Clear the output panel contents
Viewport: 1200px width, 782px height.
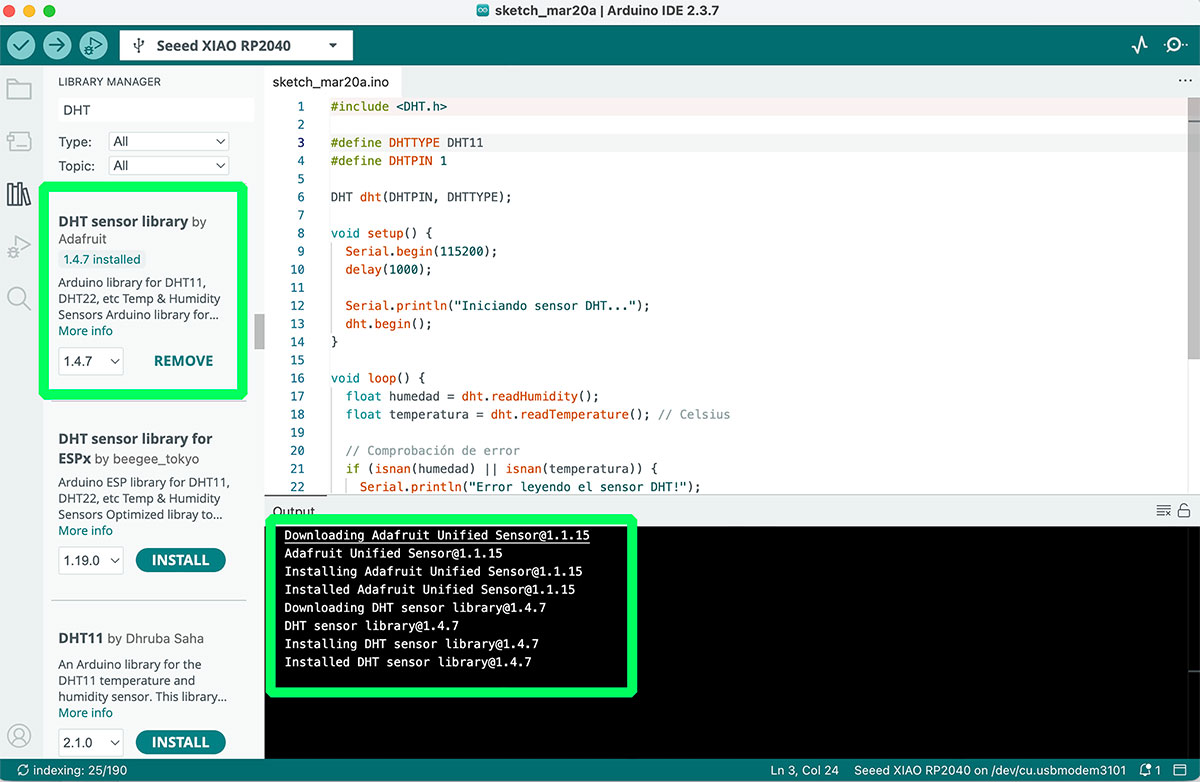point(1163,510)
